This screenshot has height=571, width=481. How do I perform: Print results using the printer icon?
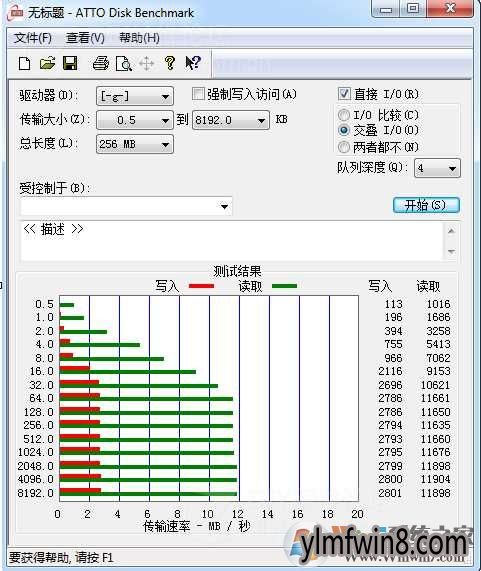point(101,63)
